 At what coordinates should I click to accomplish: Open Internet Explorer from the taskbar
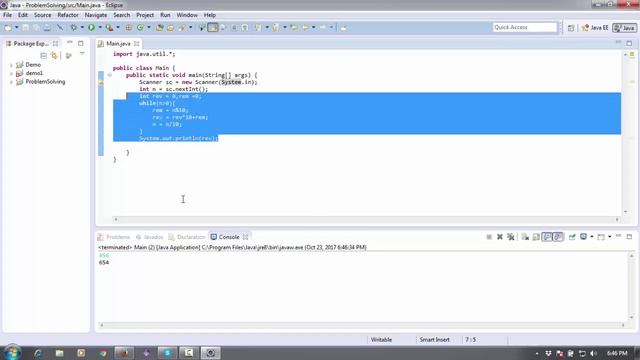38,353
